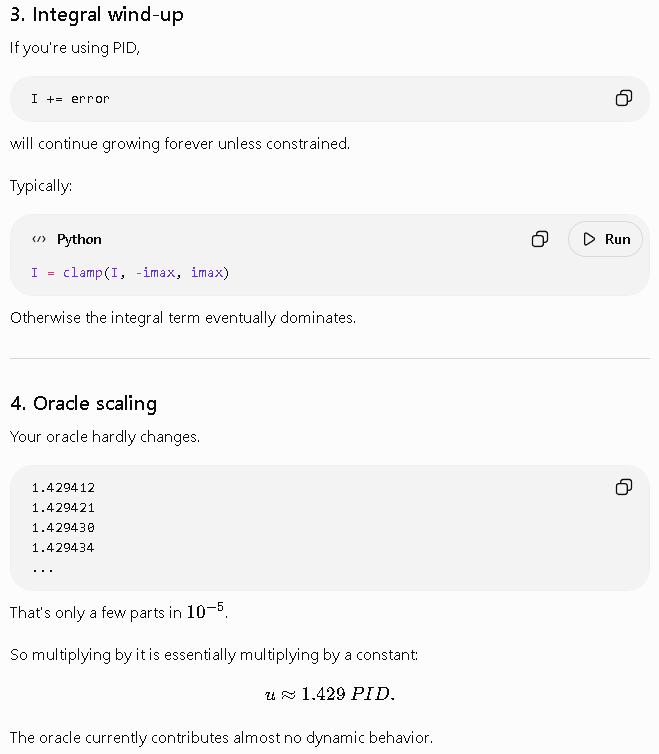Click the code brackets icon beside Python
This screenshot has width=659, height=754.
click(x=39, y=239)
